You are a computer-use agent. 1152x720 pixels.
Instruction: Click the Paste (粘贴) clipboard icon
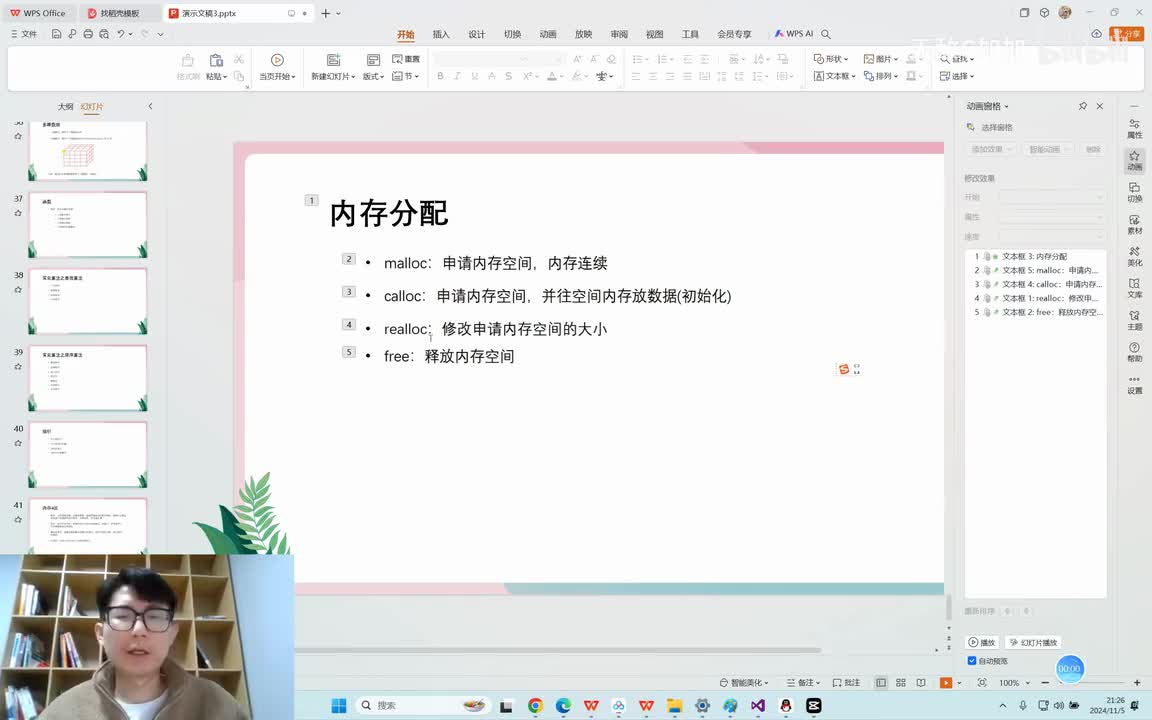(x=215, y=60)
